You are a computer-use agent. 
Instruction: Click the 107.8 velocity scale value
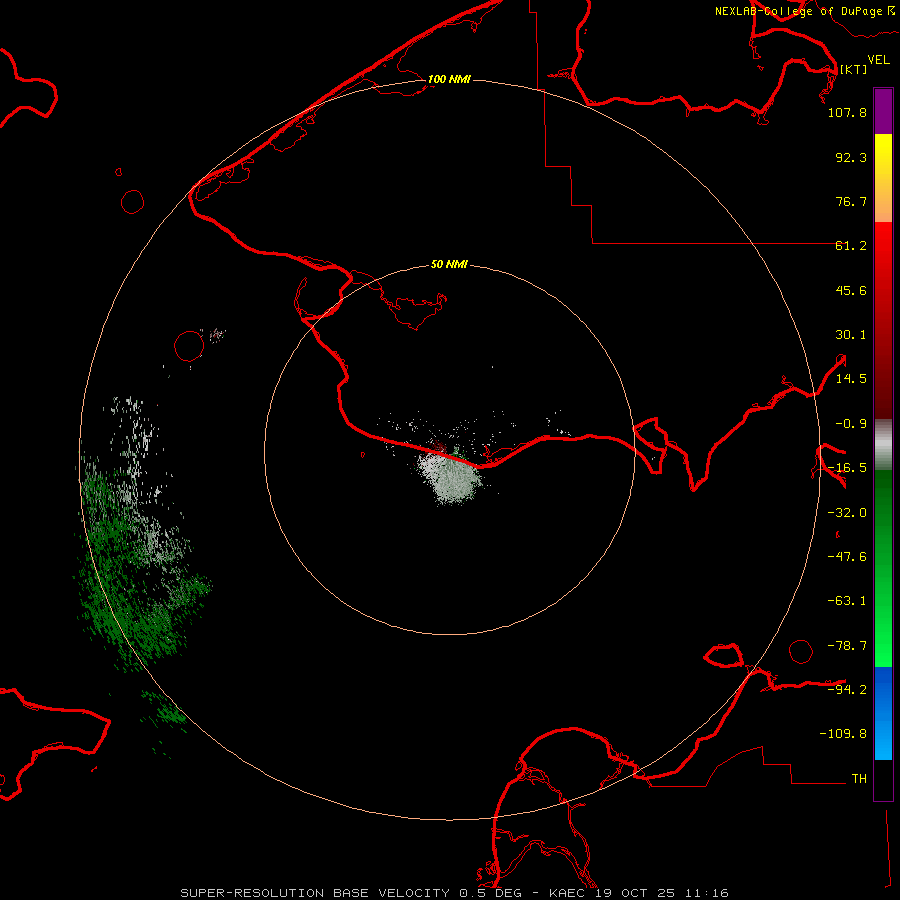point(847,112)
